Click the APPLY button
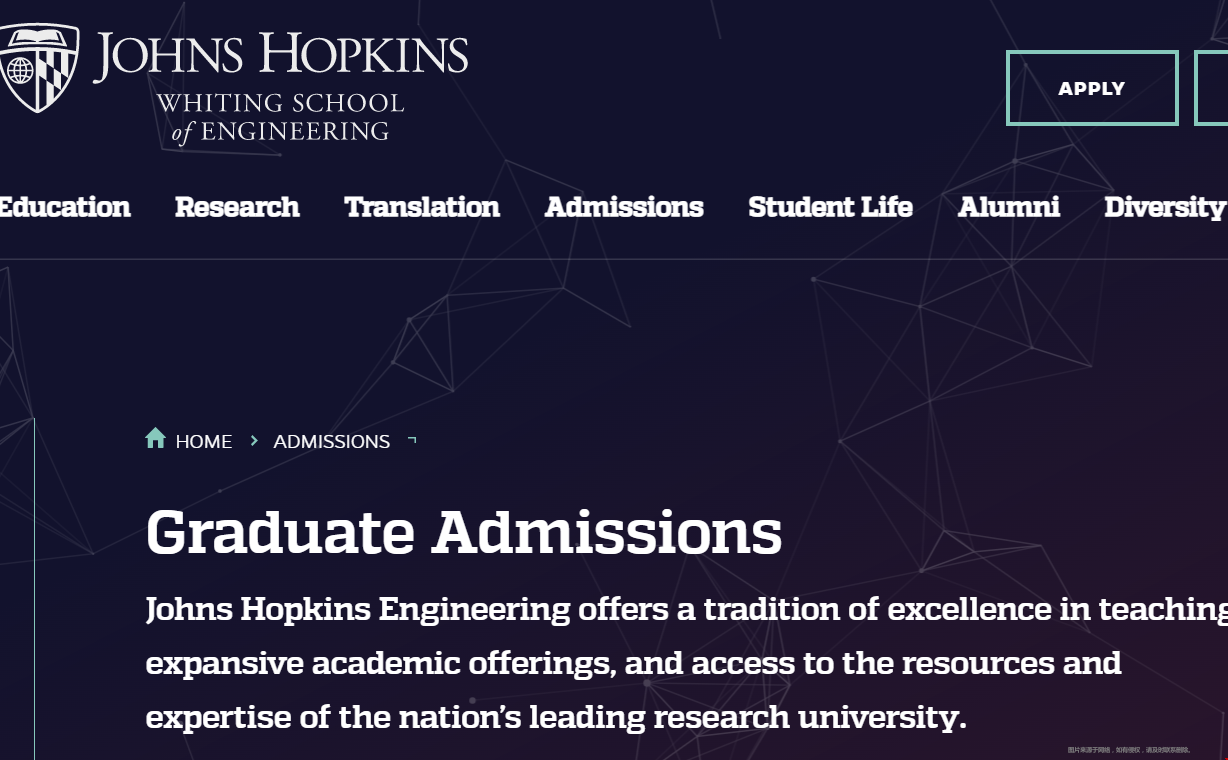This screenshot has width=1228, height=760. point(1091,88)
